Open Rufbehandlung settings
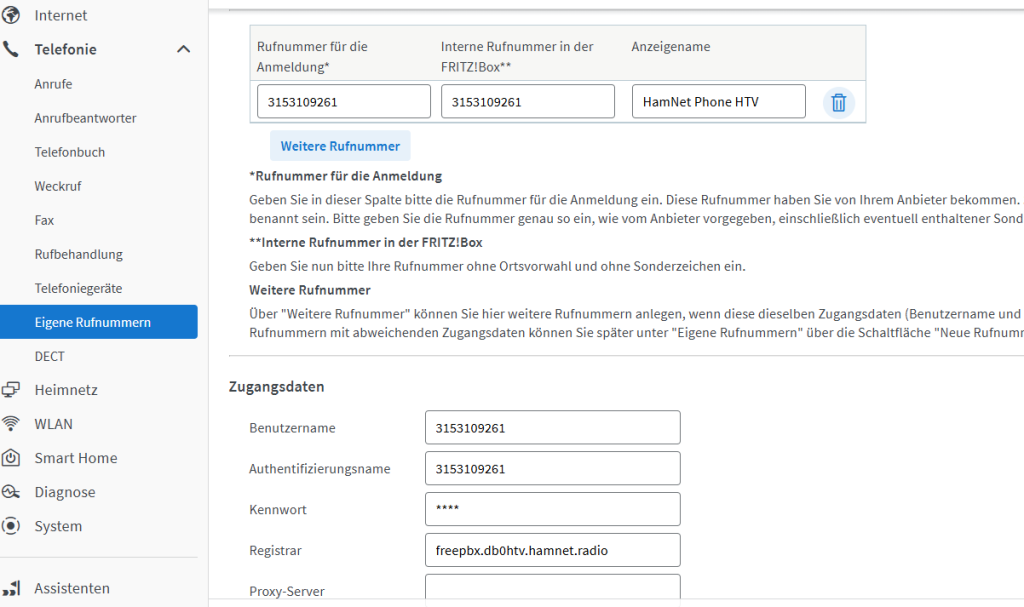Viewport: 1024px width, 607px height. [x=78, y=254]
